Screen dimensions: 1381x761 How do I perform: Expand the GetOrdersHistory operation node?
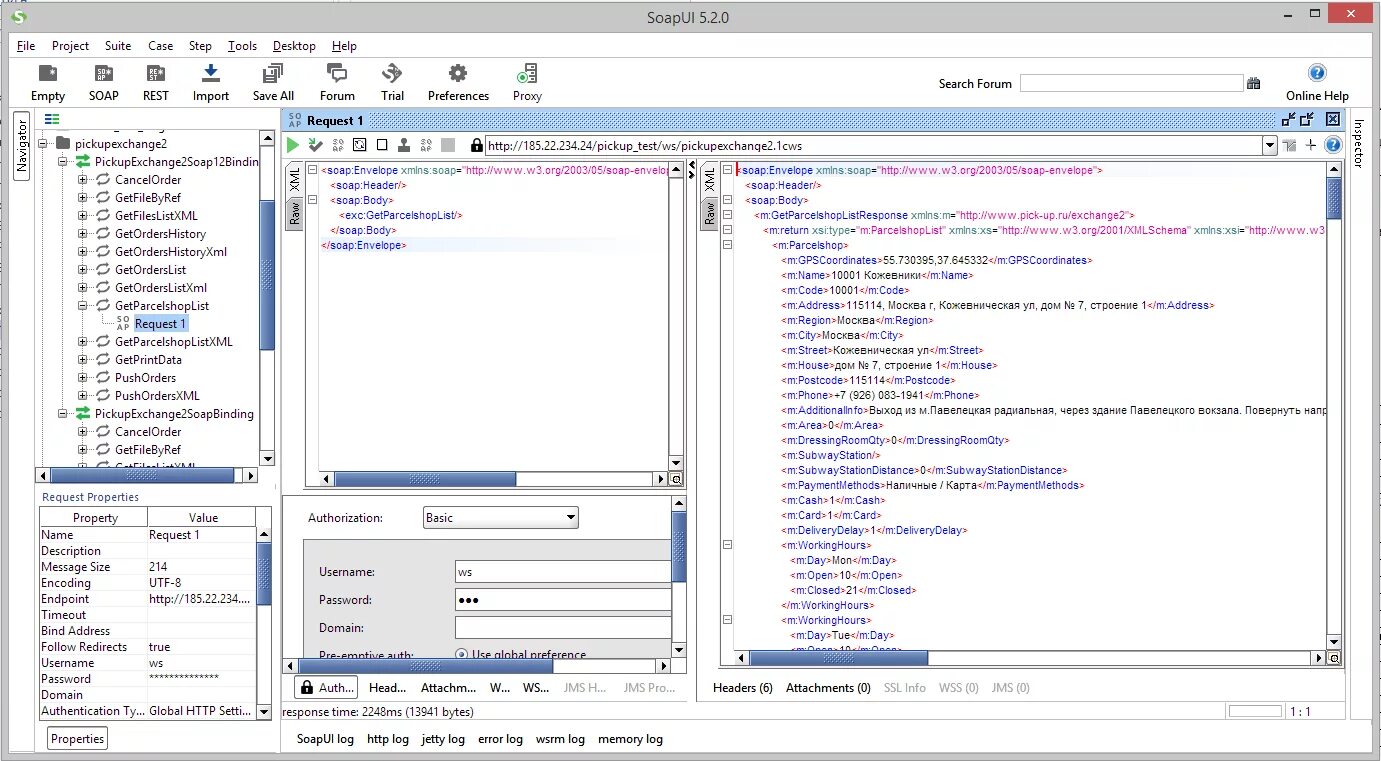(83, 234)
